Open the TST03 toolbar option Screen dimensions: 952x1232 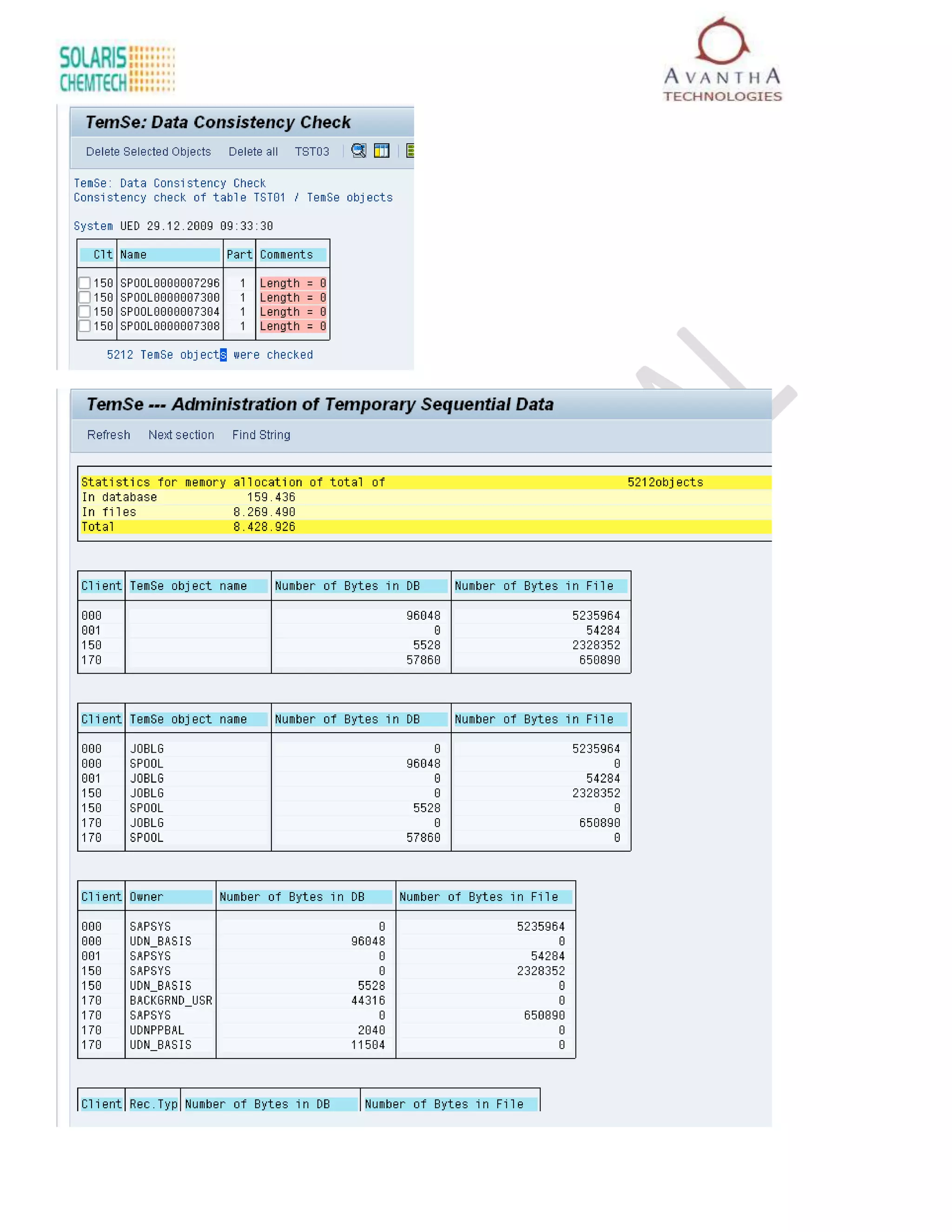(312, 152)
